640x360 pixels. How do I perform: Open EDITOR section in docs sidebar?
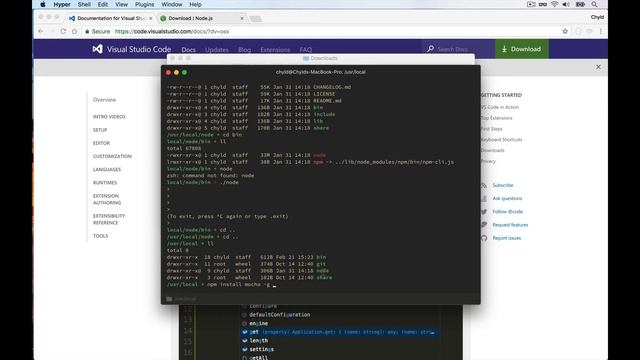click(101, 143)
